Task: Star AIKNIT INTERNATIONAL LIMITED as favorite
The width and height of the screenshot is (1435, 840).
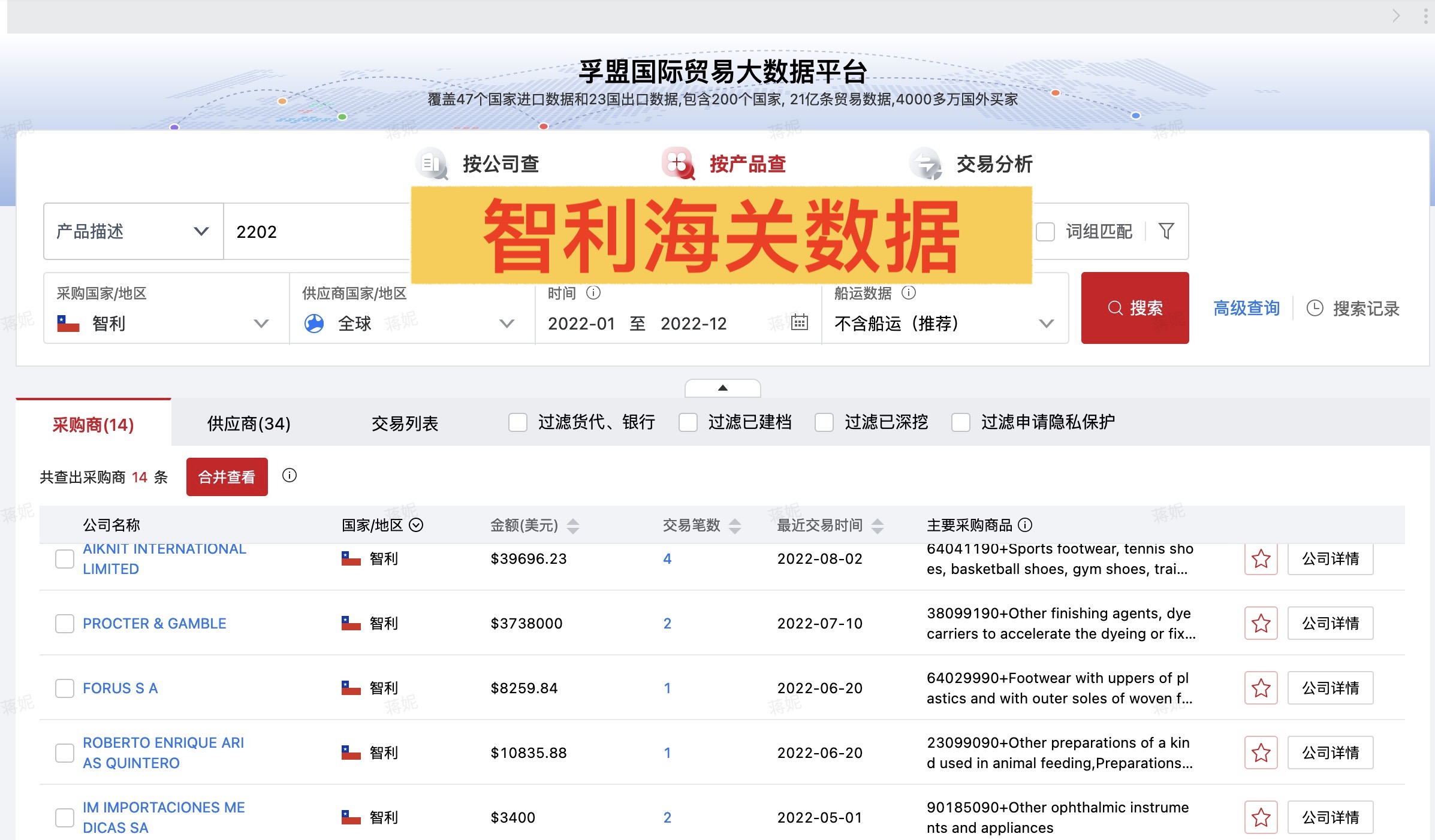Action: (1261, 558)
